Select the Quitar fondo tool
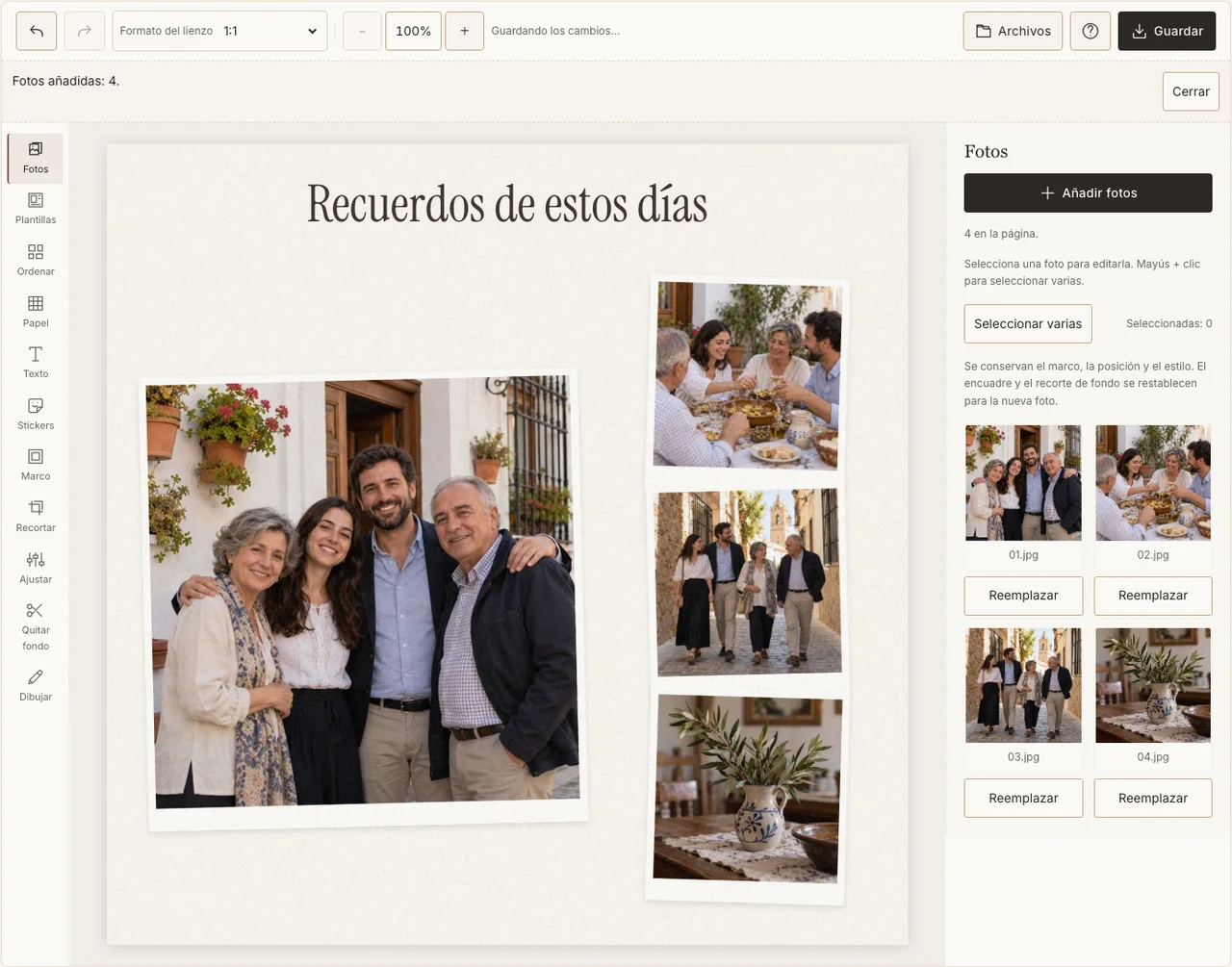The width and height of the screenshot is (1232, 967). pyautogui.click(x=36, y=627)
